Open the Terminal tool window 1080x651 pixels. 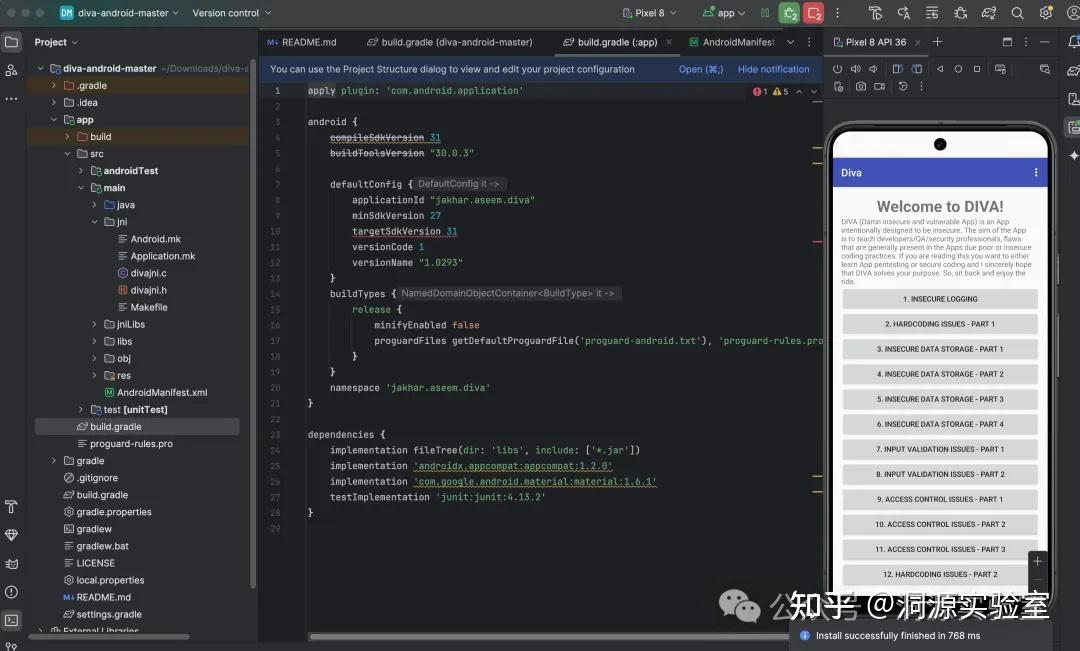[11, 620]
